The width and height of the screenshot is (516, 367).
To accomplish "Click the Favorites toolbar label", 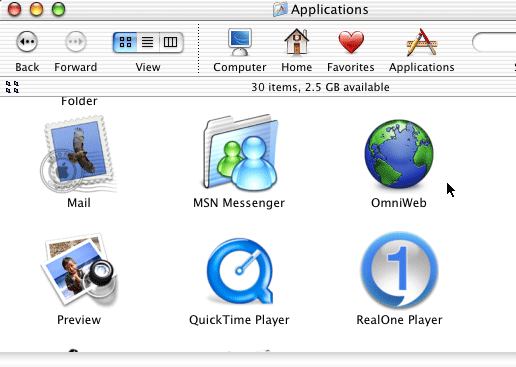I will point(351,67).
